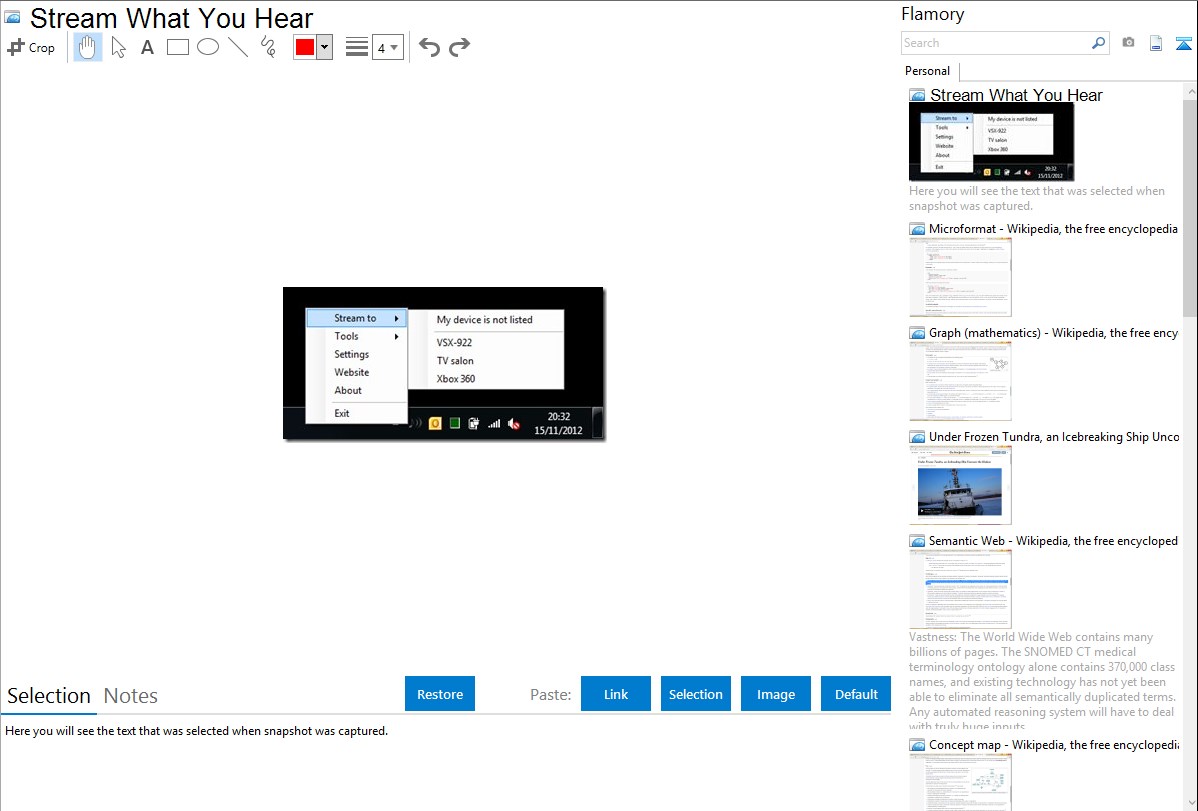Click the Tools menu item in snapshot
The width and height of the screenshot is (1198, 811).
pyautogui.click(x=357, y=336)
